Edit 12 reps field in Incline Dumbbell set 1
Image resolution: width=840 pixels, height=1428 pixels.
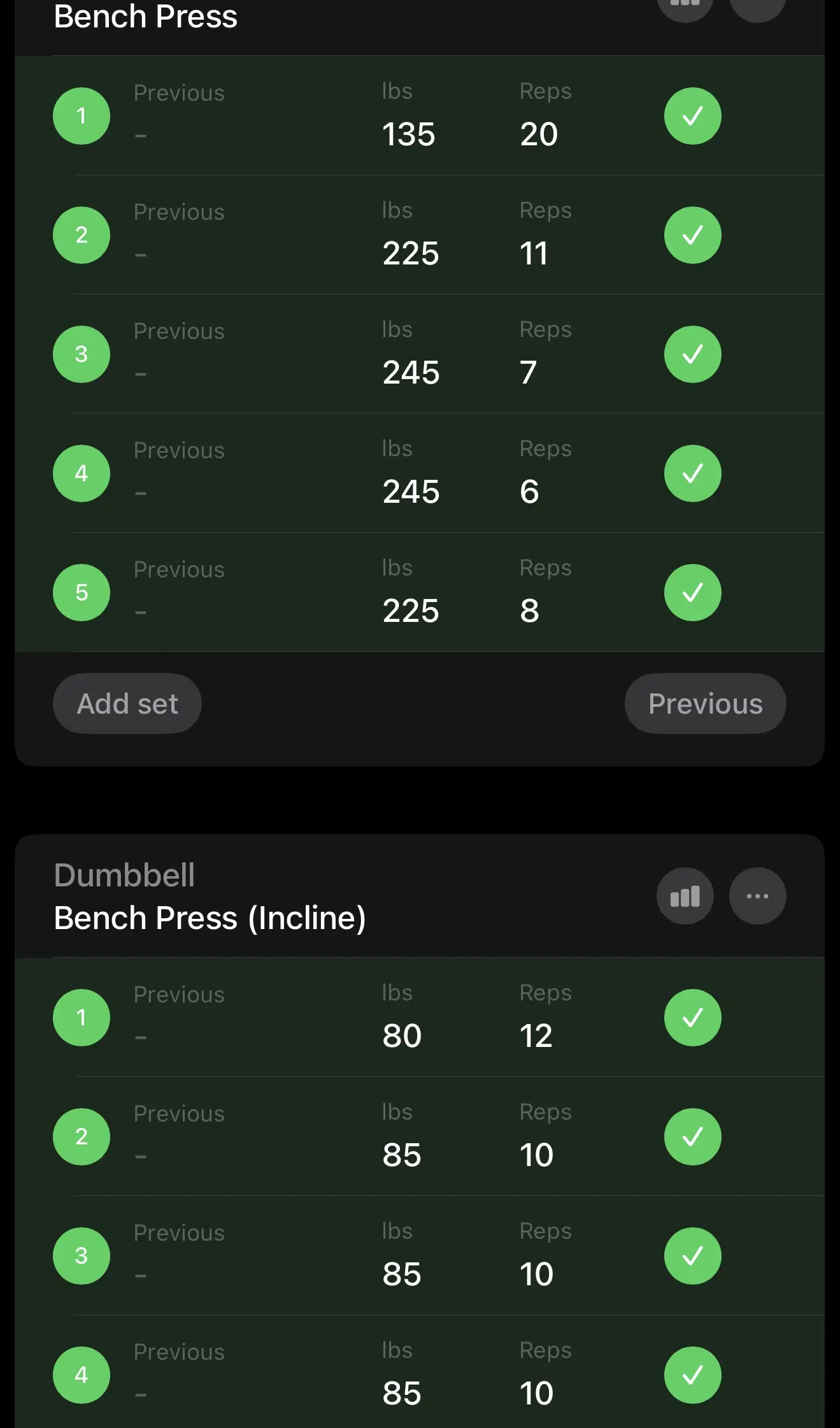[x=536, y=1035]
